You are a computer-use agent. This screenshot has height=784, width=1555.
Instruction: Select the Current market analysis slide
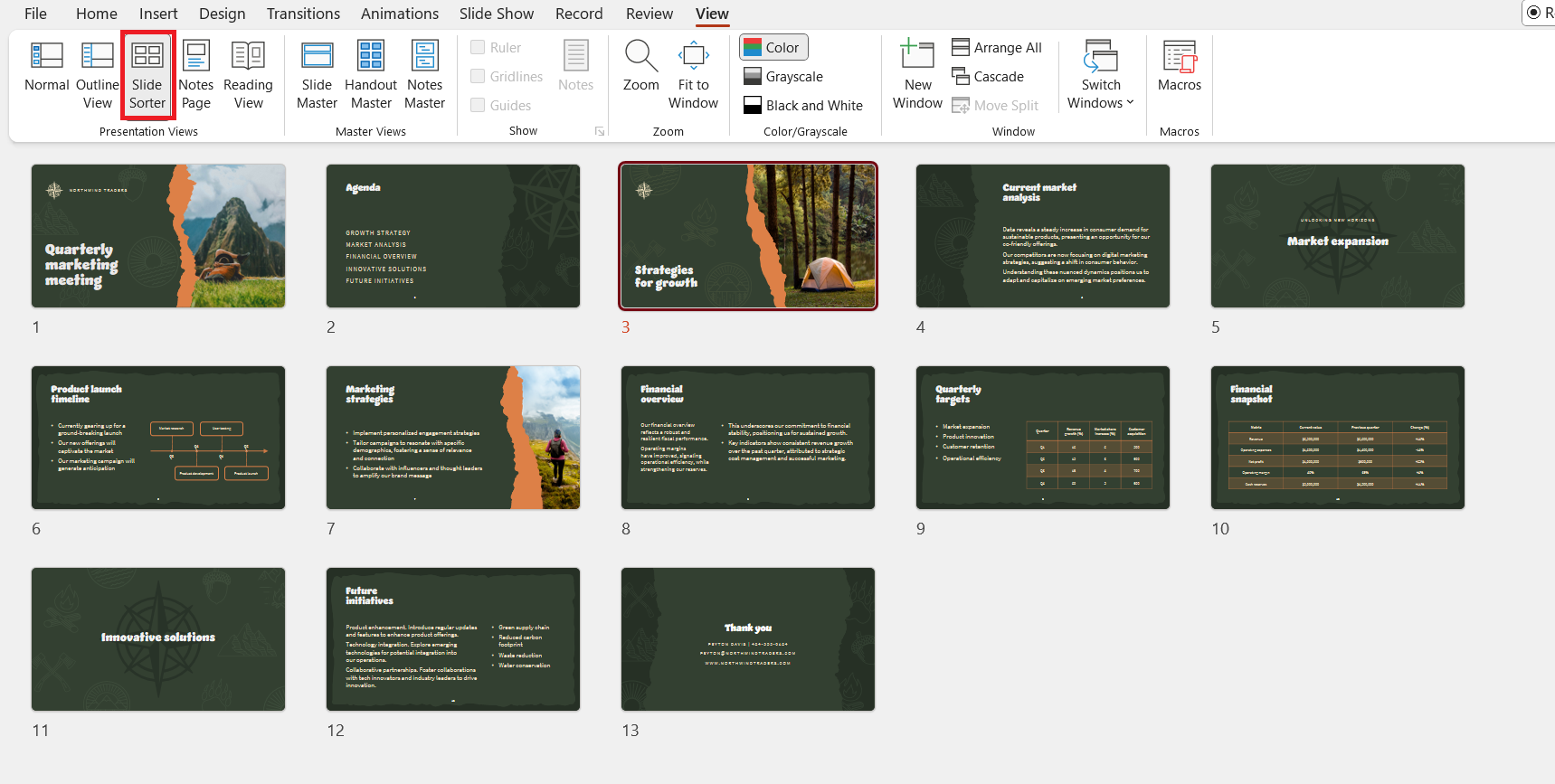(x=1043, y=236)
